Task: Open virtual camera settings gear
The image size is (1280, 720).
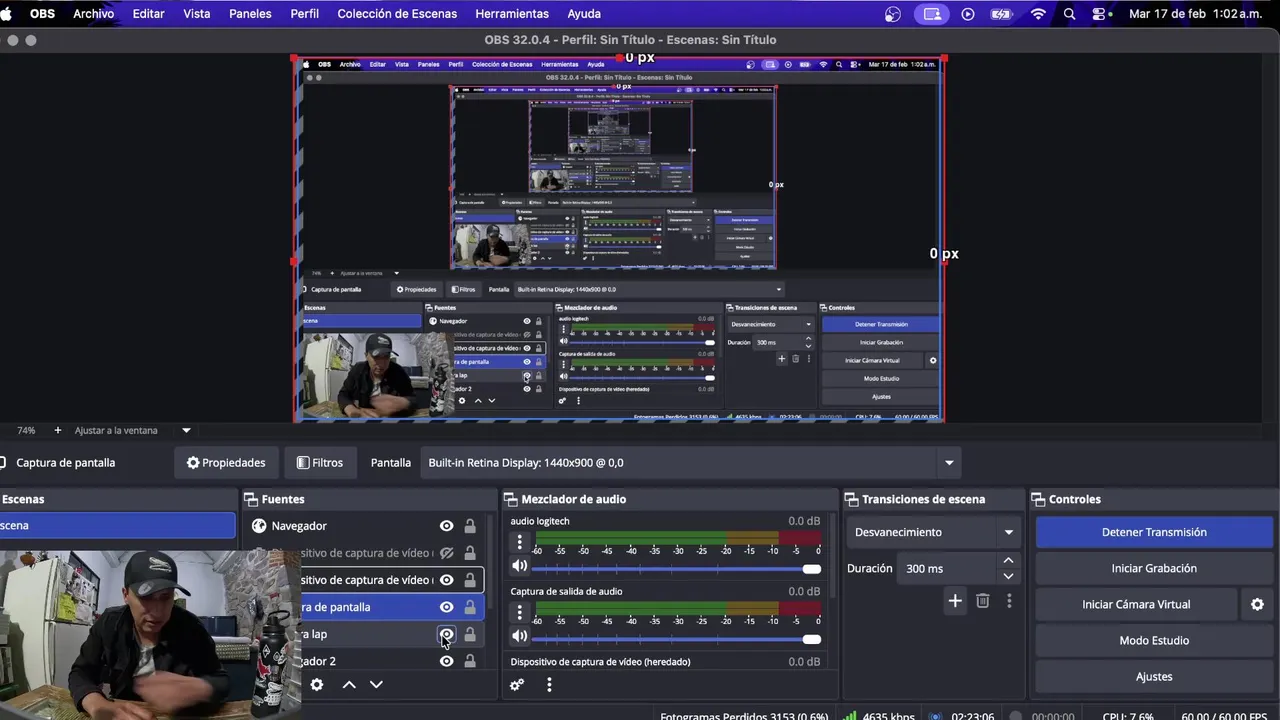Action: pos(1258,604)
